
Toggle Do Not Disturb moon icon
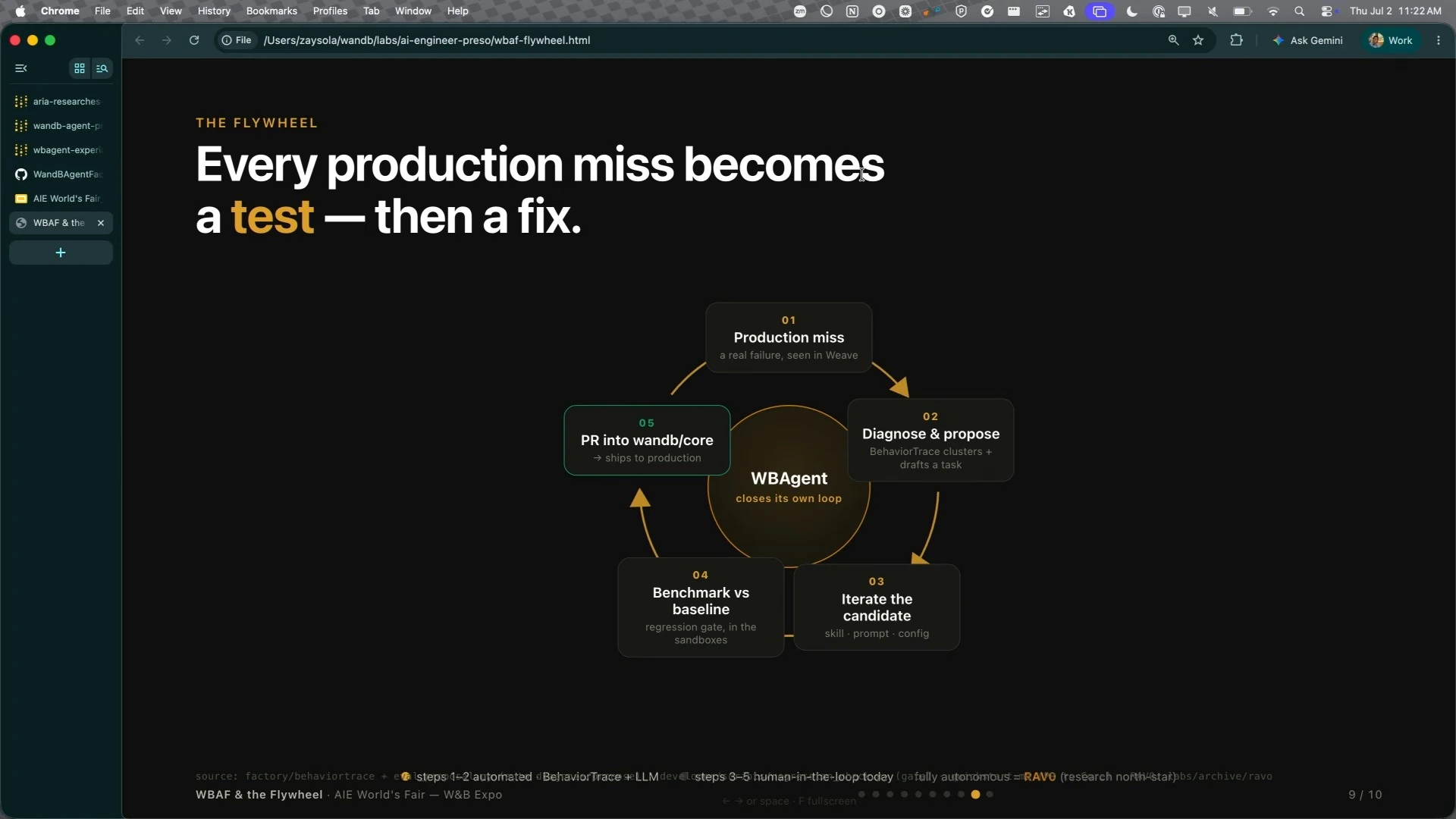1132,11
